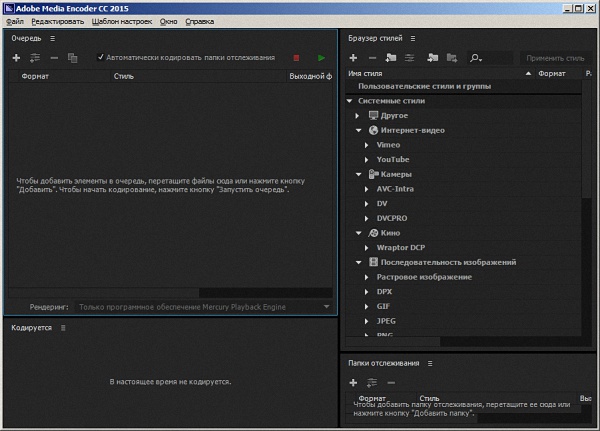Expand the Другое category
This screenshot has width=600, height=431.
[357, 116]
